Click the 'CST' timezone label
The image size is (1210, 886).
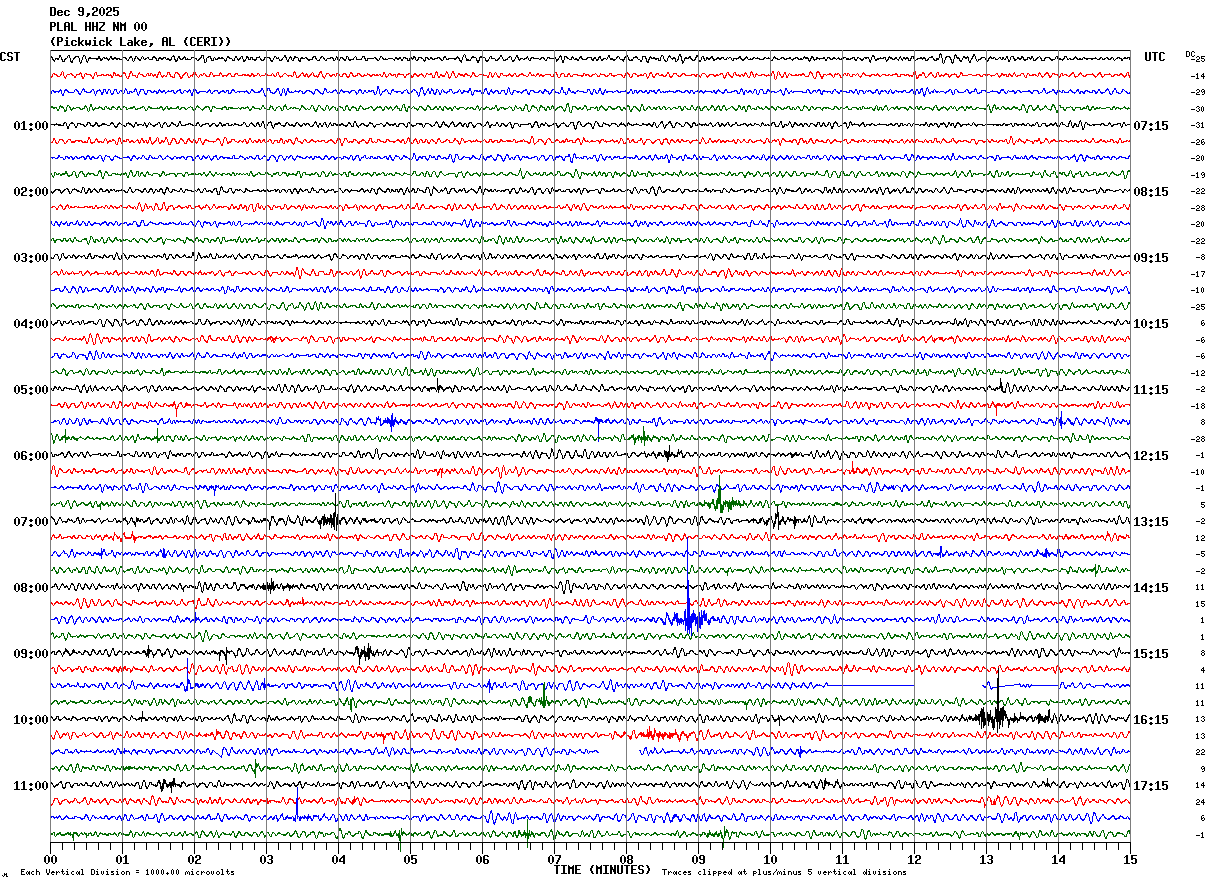pyautogui.click(x=10, y=57)
